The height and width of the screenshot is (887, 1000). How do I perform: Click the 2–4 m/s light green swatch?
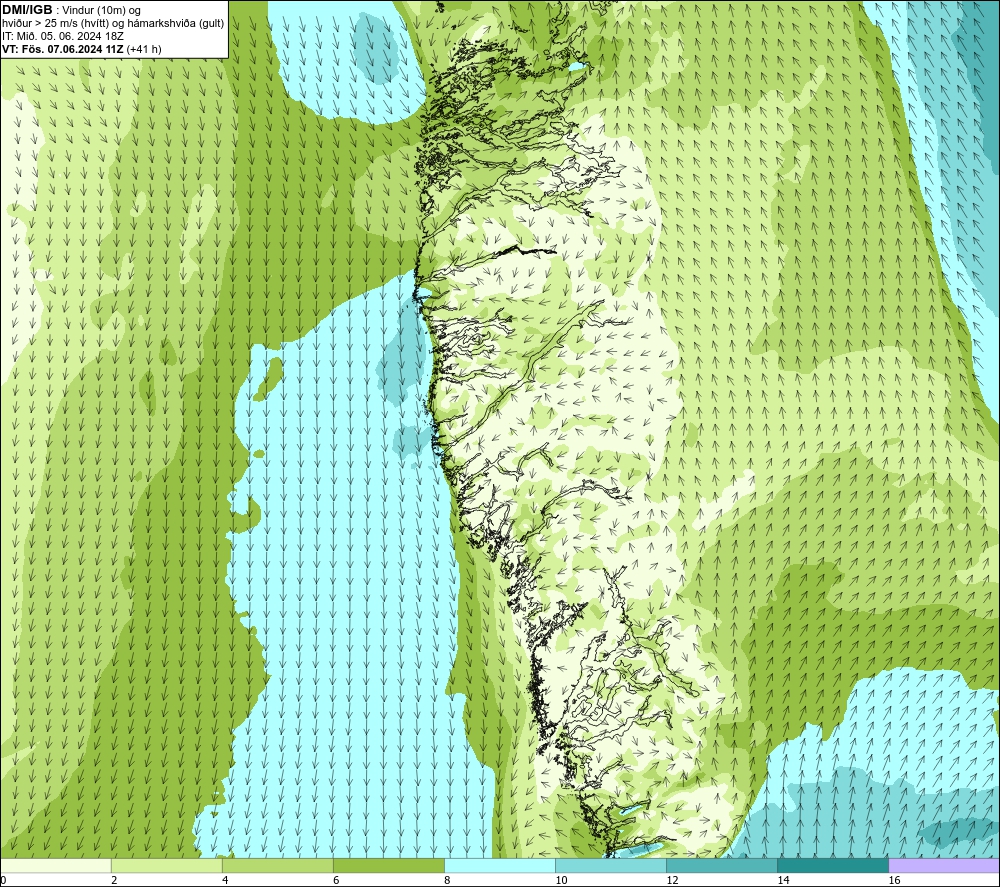tap(167, 865)
